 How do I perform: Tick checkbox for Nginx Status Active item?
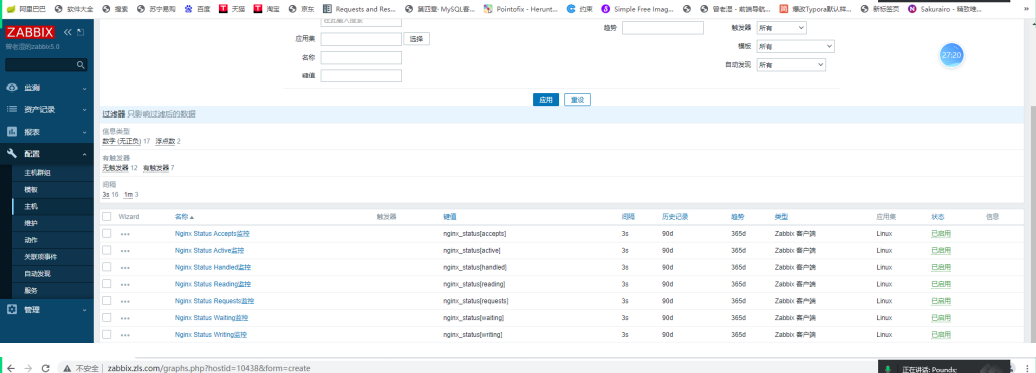[107, 250]
